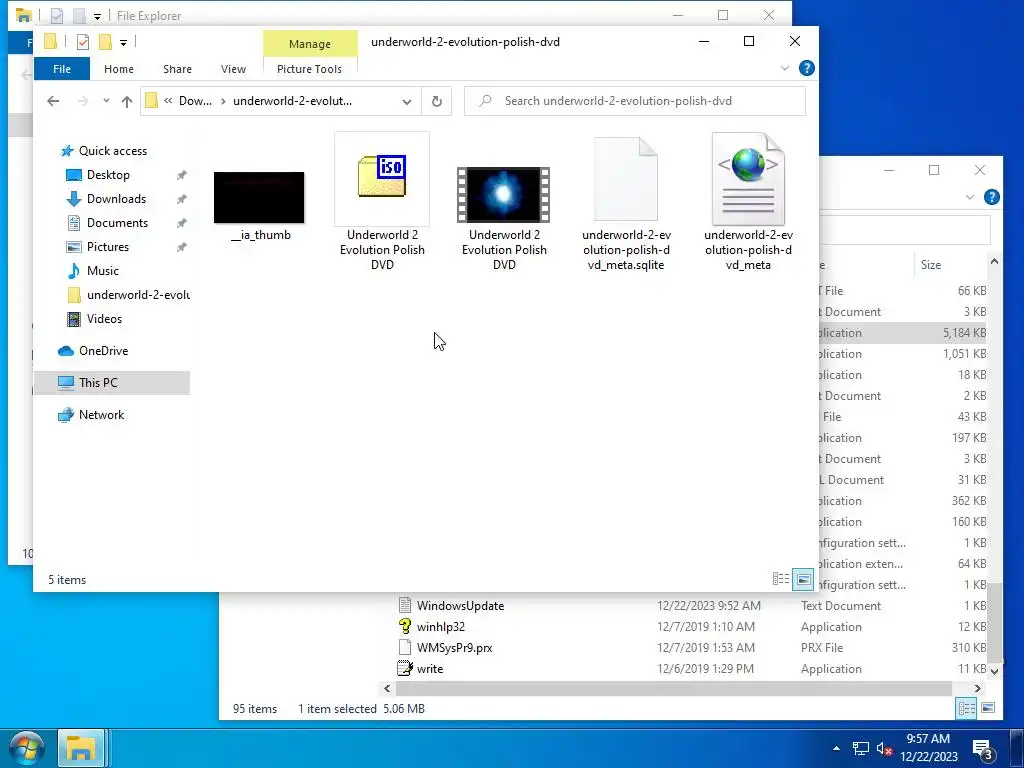Screen dimensions: 1024x768
Task: Open underworld-2-evolu folder in the navigation pane
Action: [138, 295]
